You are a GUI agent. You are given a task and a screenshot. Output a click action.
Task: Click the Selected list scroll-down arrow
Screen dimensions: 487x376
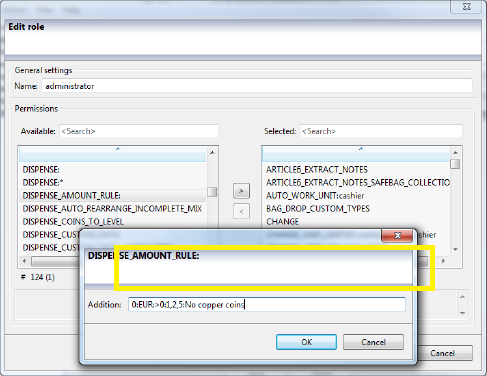(455, 249)
